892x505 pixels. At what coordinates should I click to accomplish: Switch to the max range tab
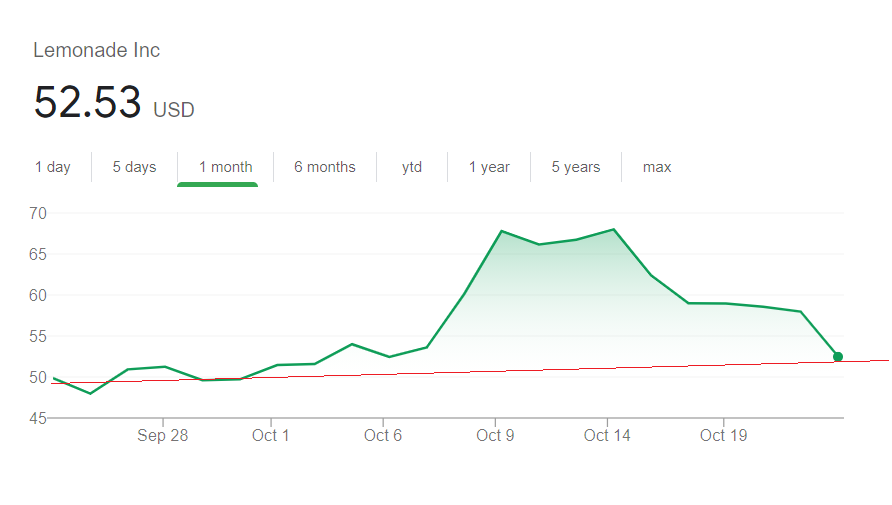point(657,167)
